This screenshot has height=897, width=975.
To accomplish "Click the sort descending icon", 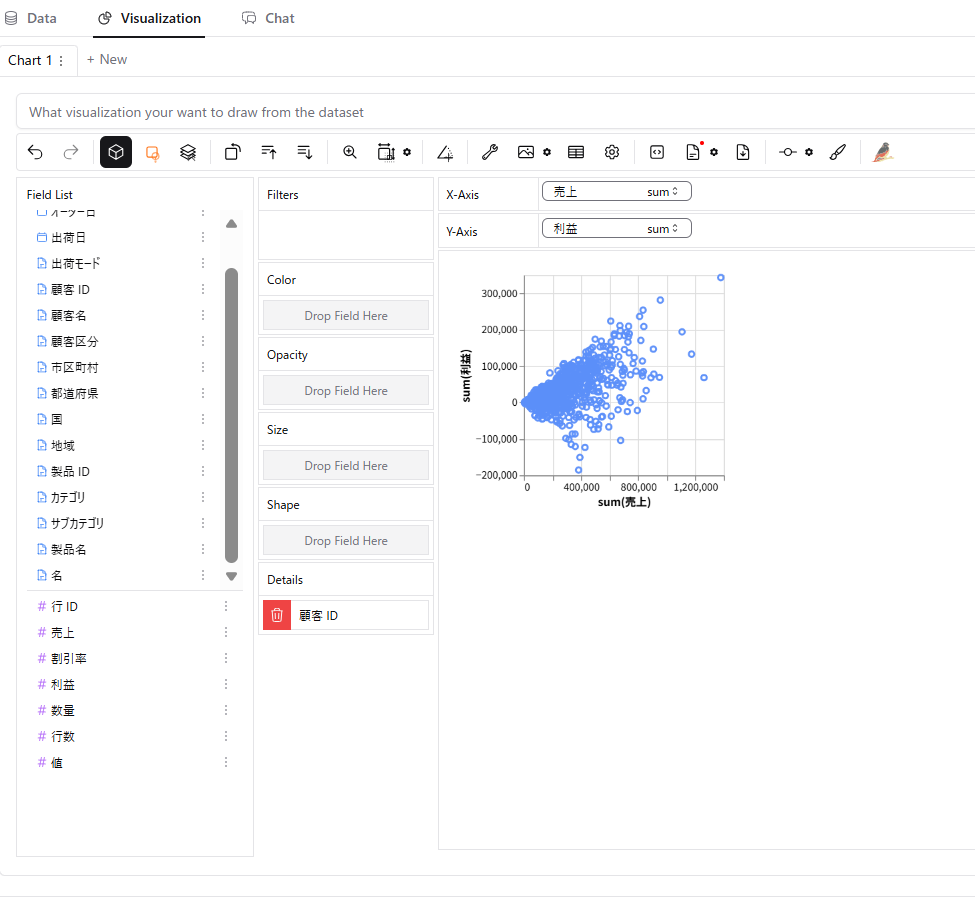I will (304, 151).
